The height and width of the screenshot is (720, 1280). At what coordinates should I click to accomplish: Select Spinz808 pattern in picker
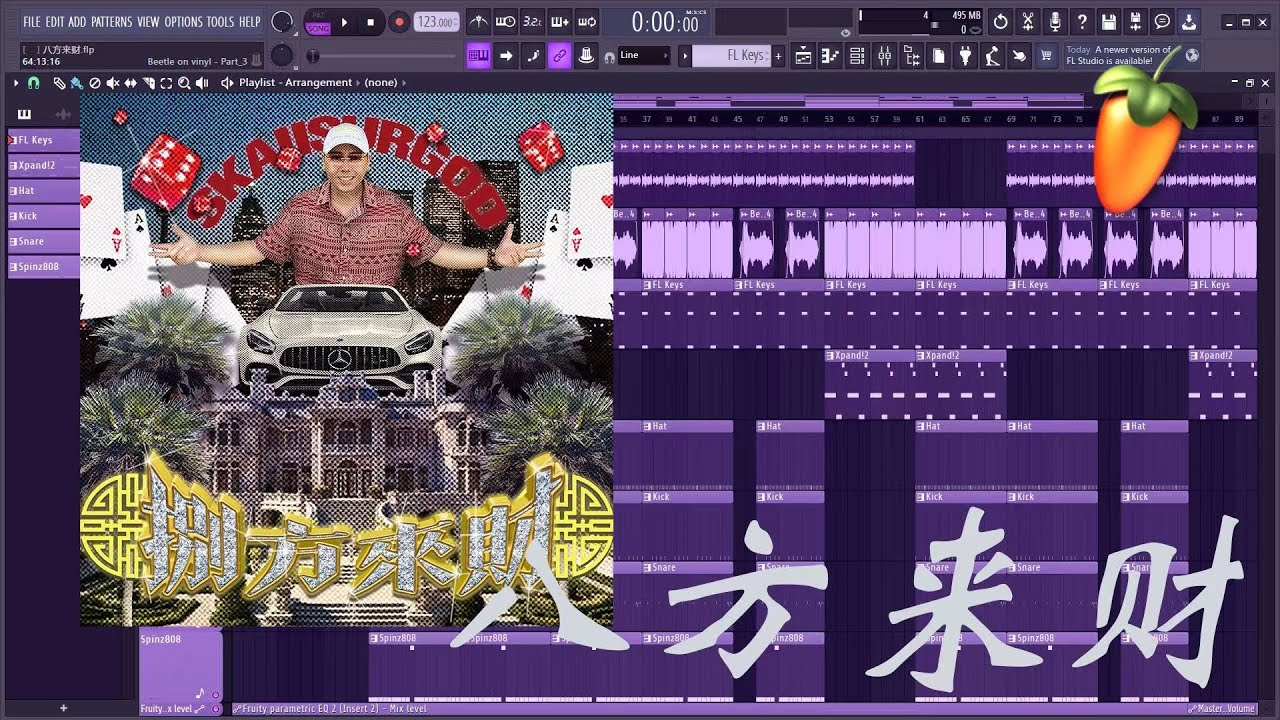pyautogui.click(x=44, y=266)
